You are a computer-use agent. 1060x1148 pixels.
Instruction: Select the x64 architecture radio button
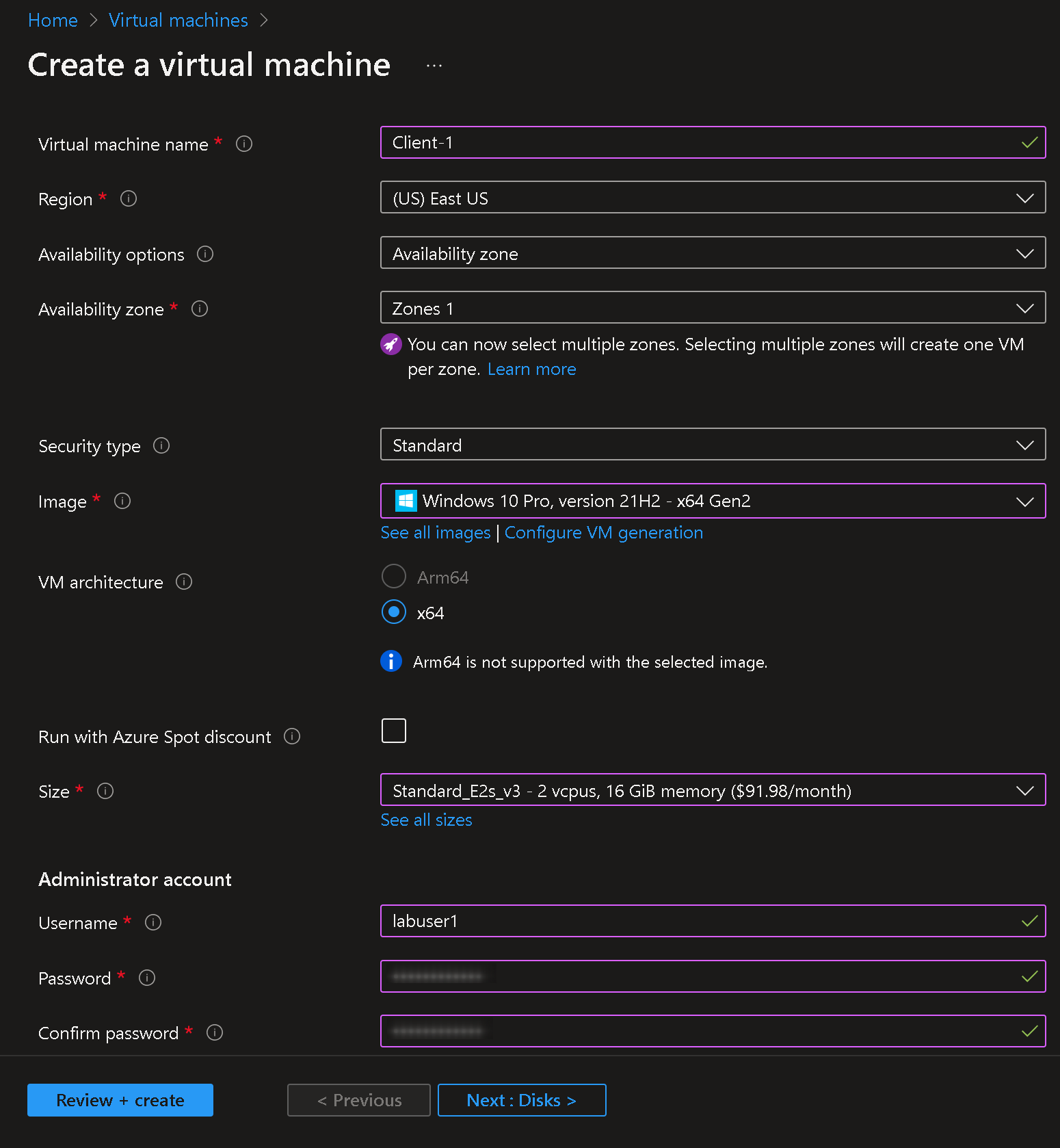click(394, 612)
